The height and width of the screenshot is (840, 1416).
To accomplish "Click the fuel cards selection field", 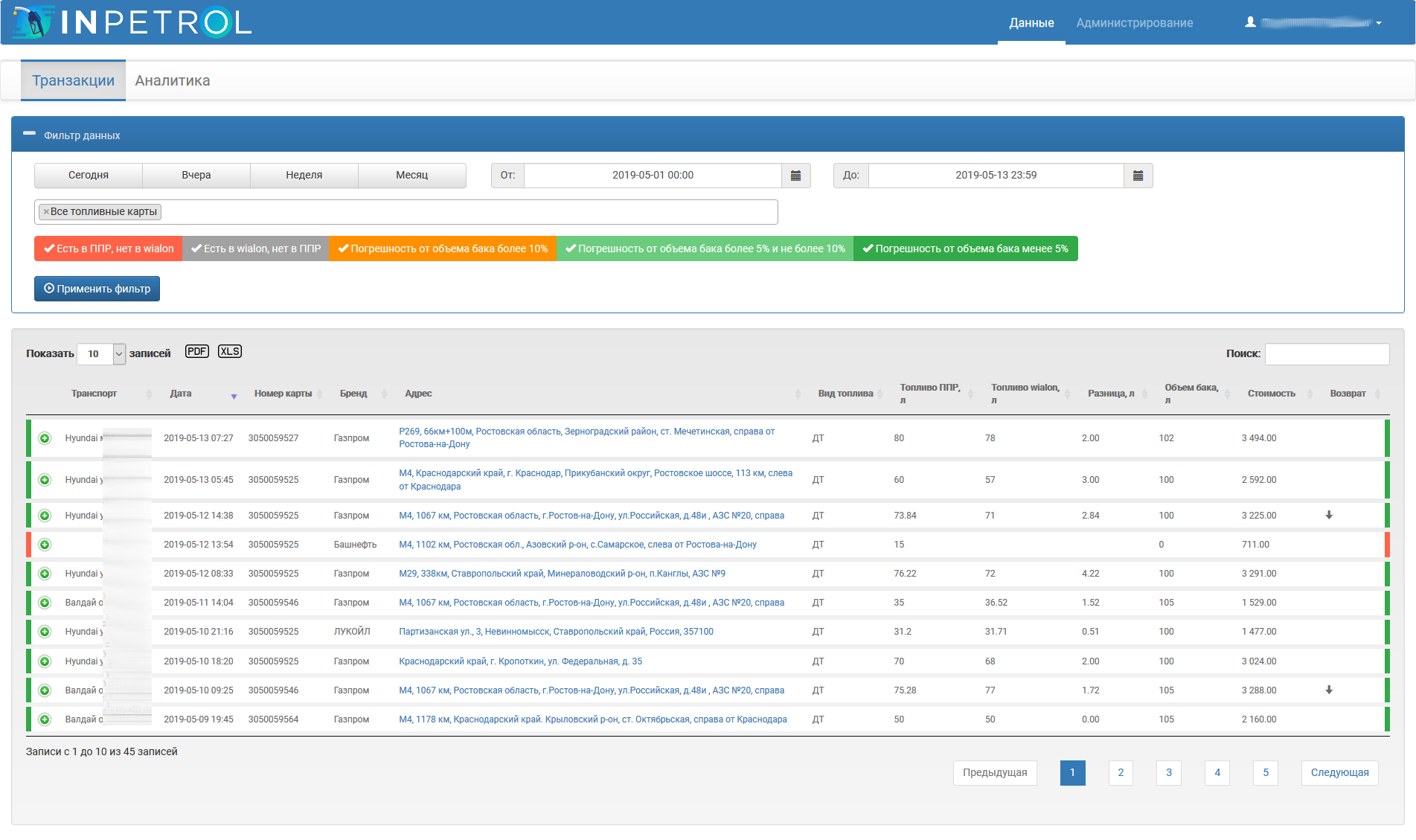I will (406, 212).
